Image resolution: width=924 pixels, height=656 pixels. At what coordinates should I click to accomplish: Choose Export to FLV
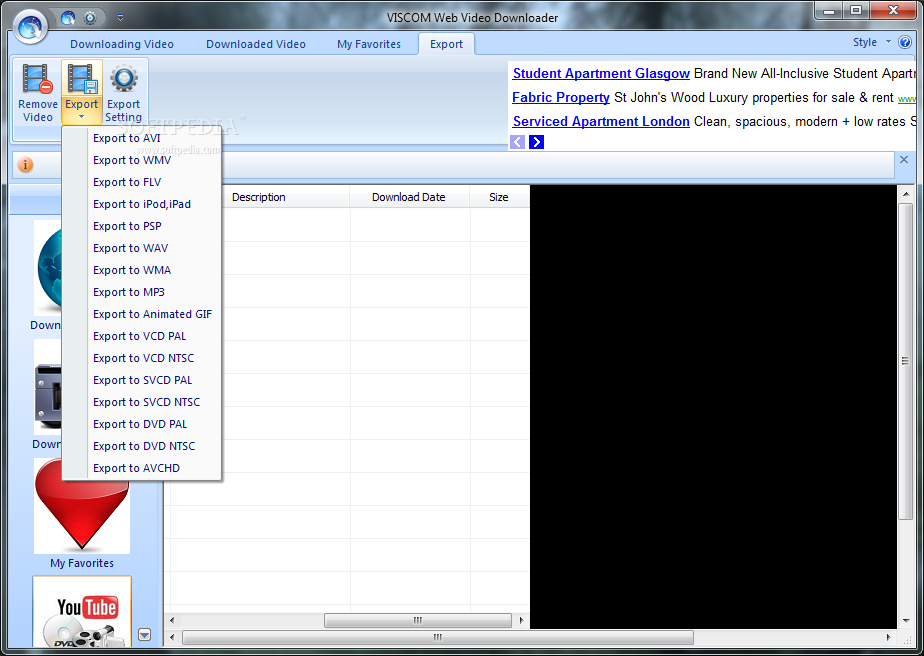pos(141,182)
